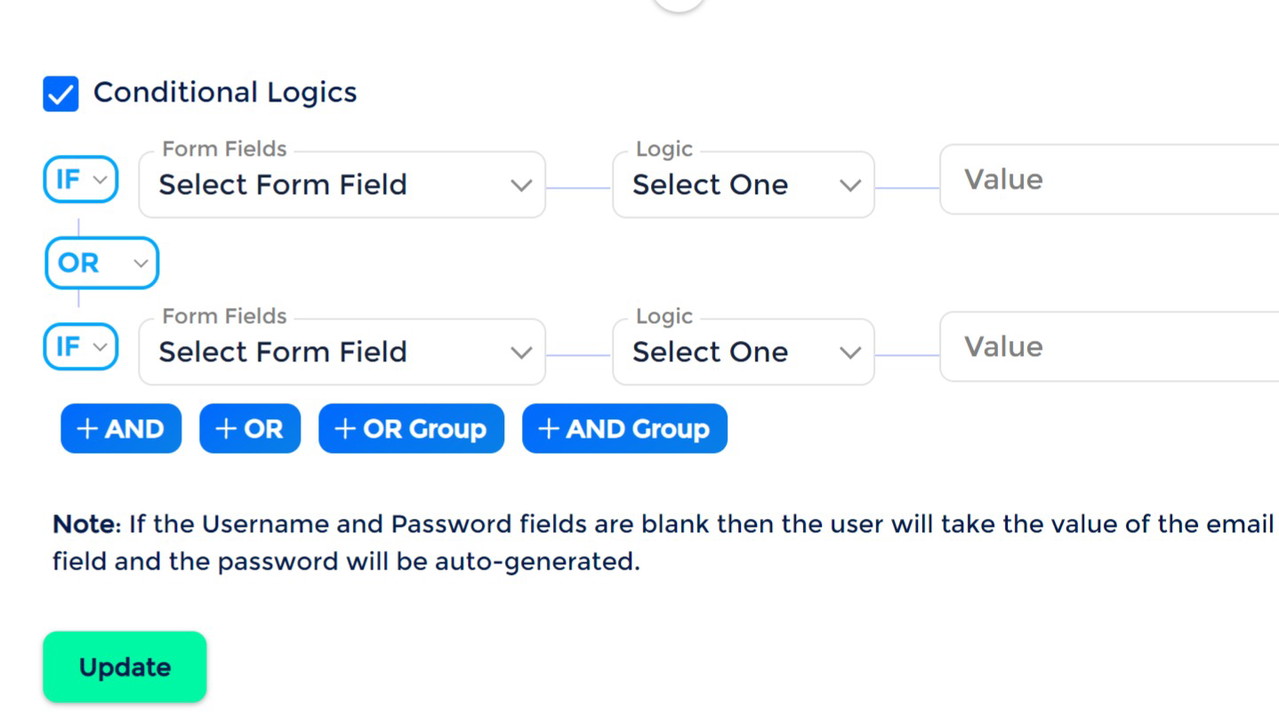Open first row Logic Select One dropdown
Viewport: 1279px width, 720px height.
point(743,185)
